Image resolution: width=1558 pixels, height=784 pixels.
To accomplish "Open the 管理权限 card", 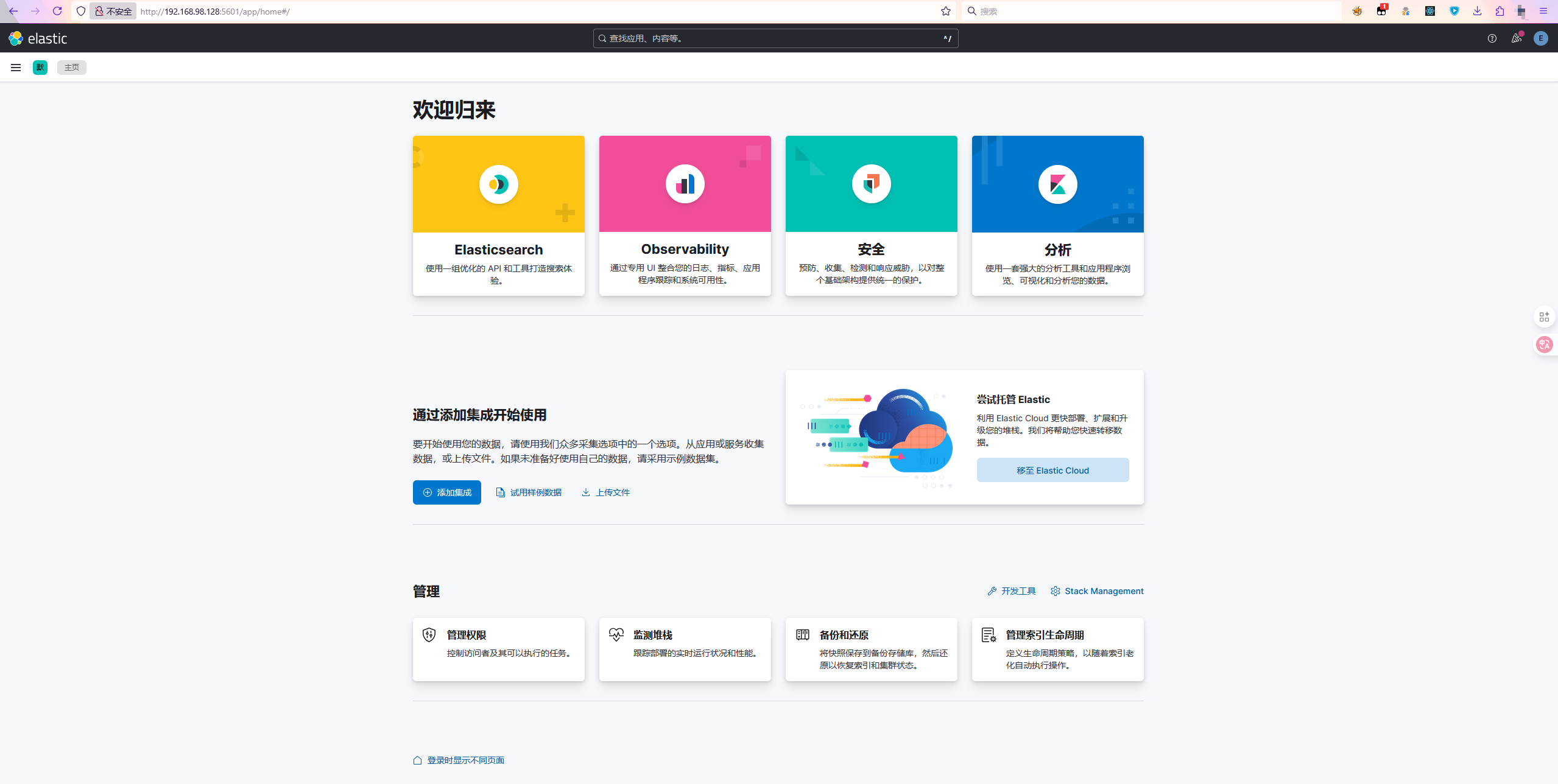I will 499,649.
